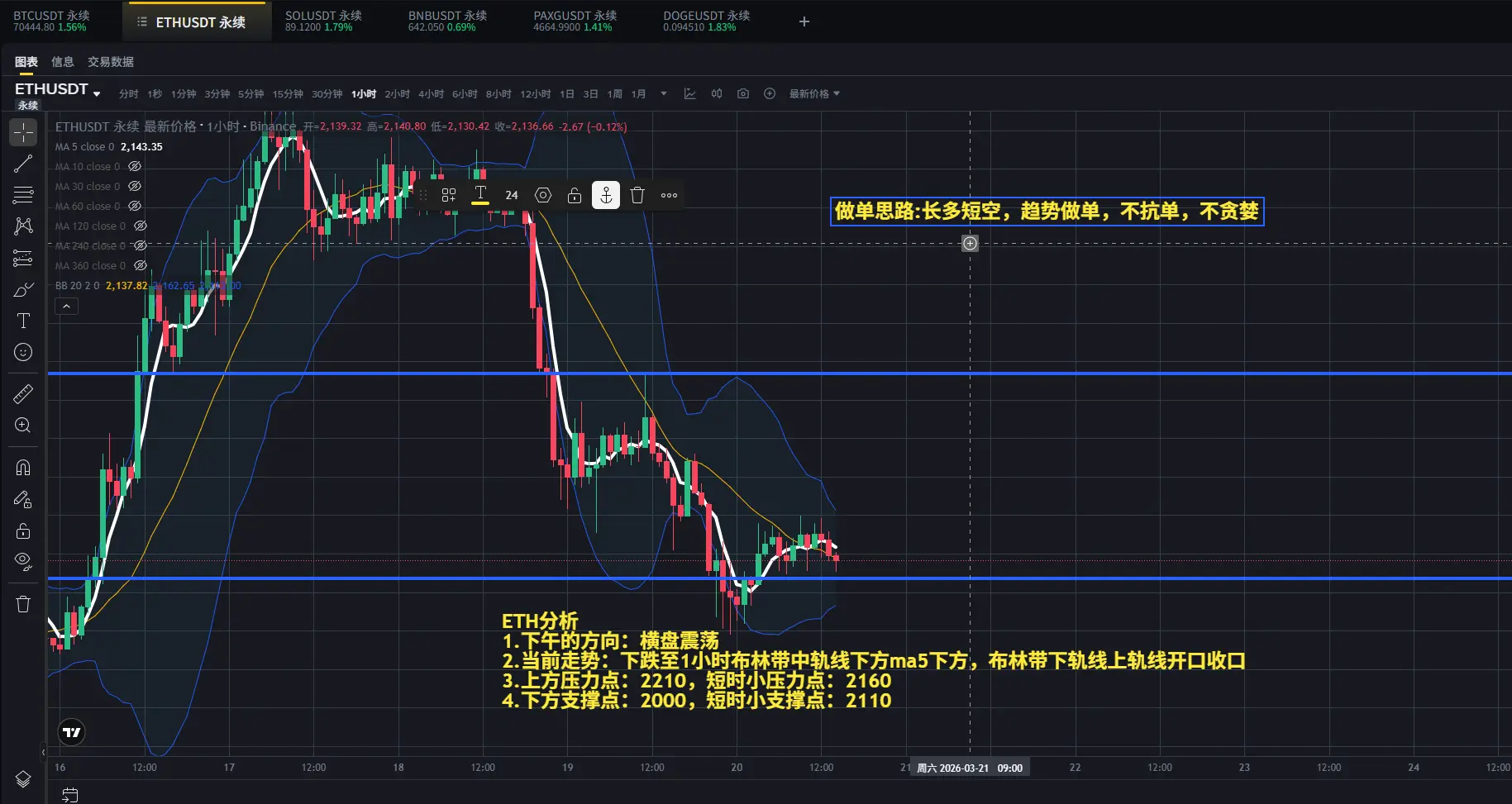This screenshot has height=804, width=1512.
Task: Switch to BTCUSDT 永续 tab
Action: coord(51,21)
